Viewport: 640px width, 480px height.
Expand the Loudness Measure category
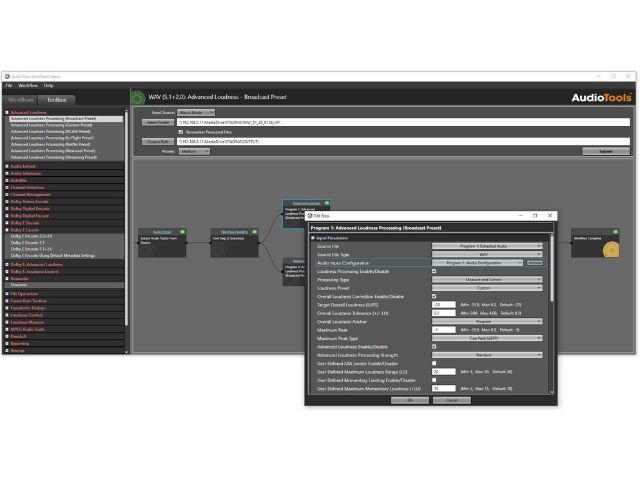click(x=7, y=322)
